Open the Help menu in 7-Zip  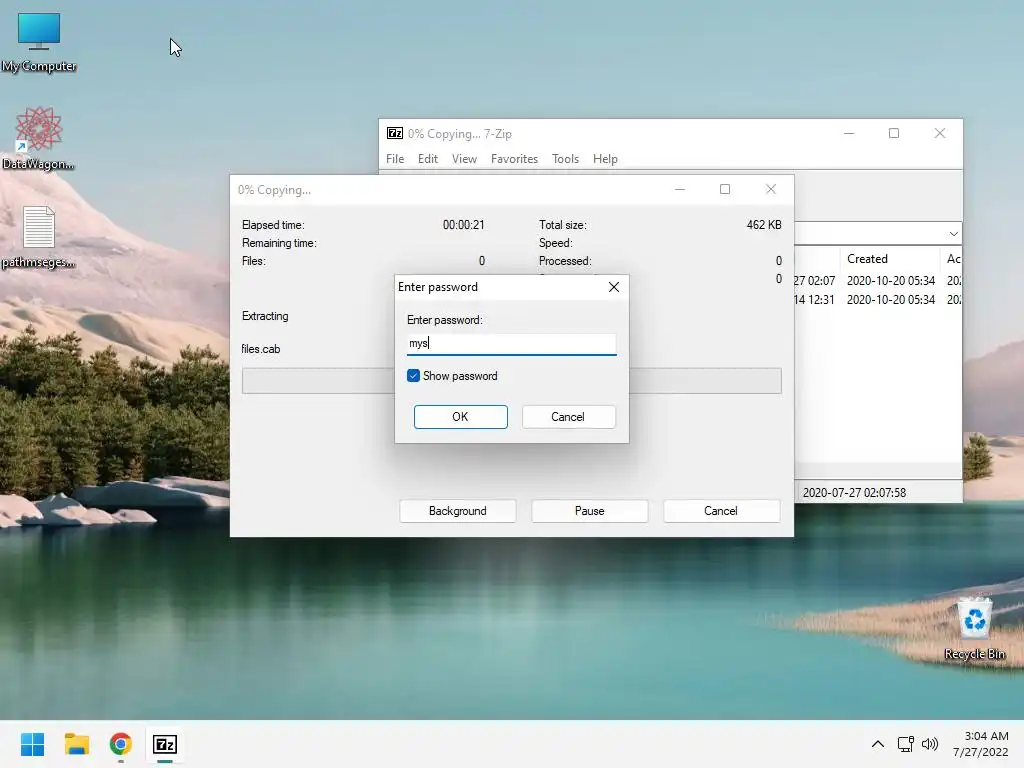605,159
